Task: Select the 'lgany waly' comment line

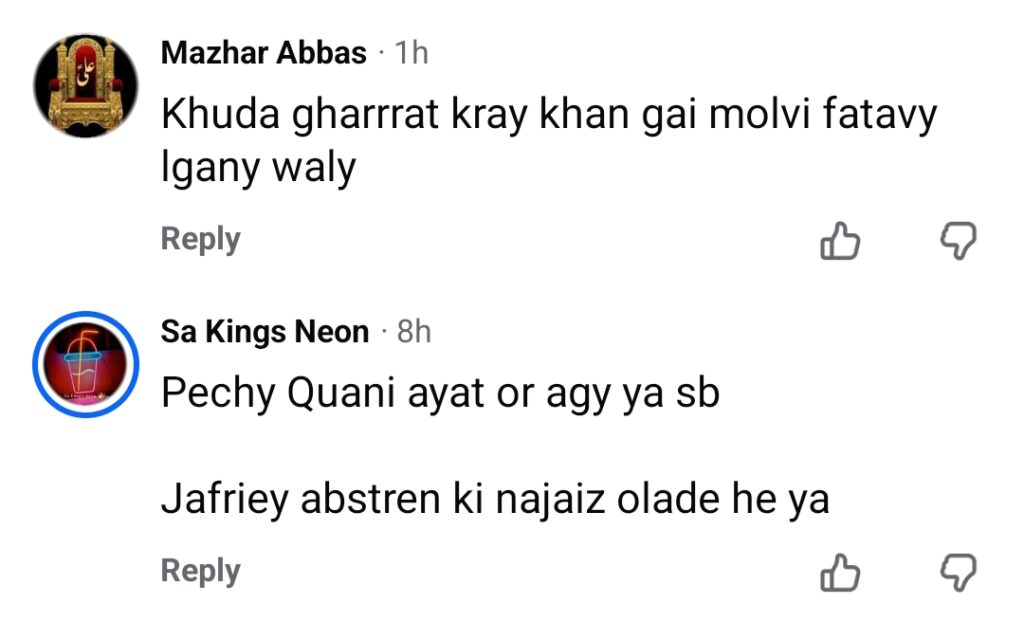Action: pos(258,168)
